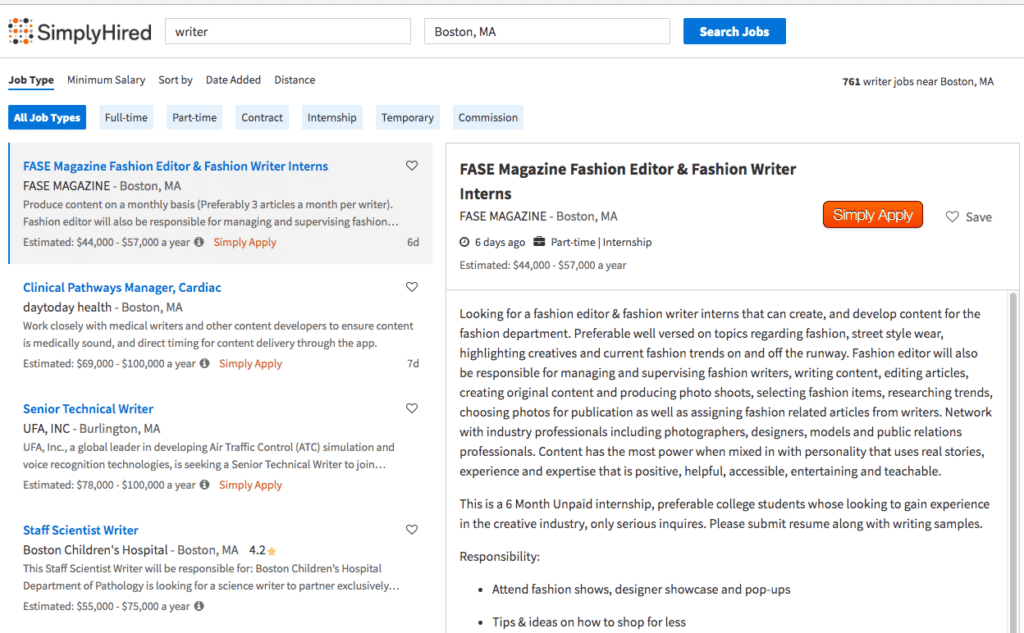Click the heart icon on Clinical Pathways Manager listing

(x=411, y=286)
